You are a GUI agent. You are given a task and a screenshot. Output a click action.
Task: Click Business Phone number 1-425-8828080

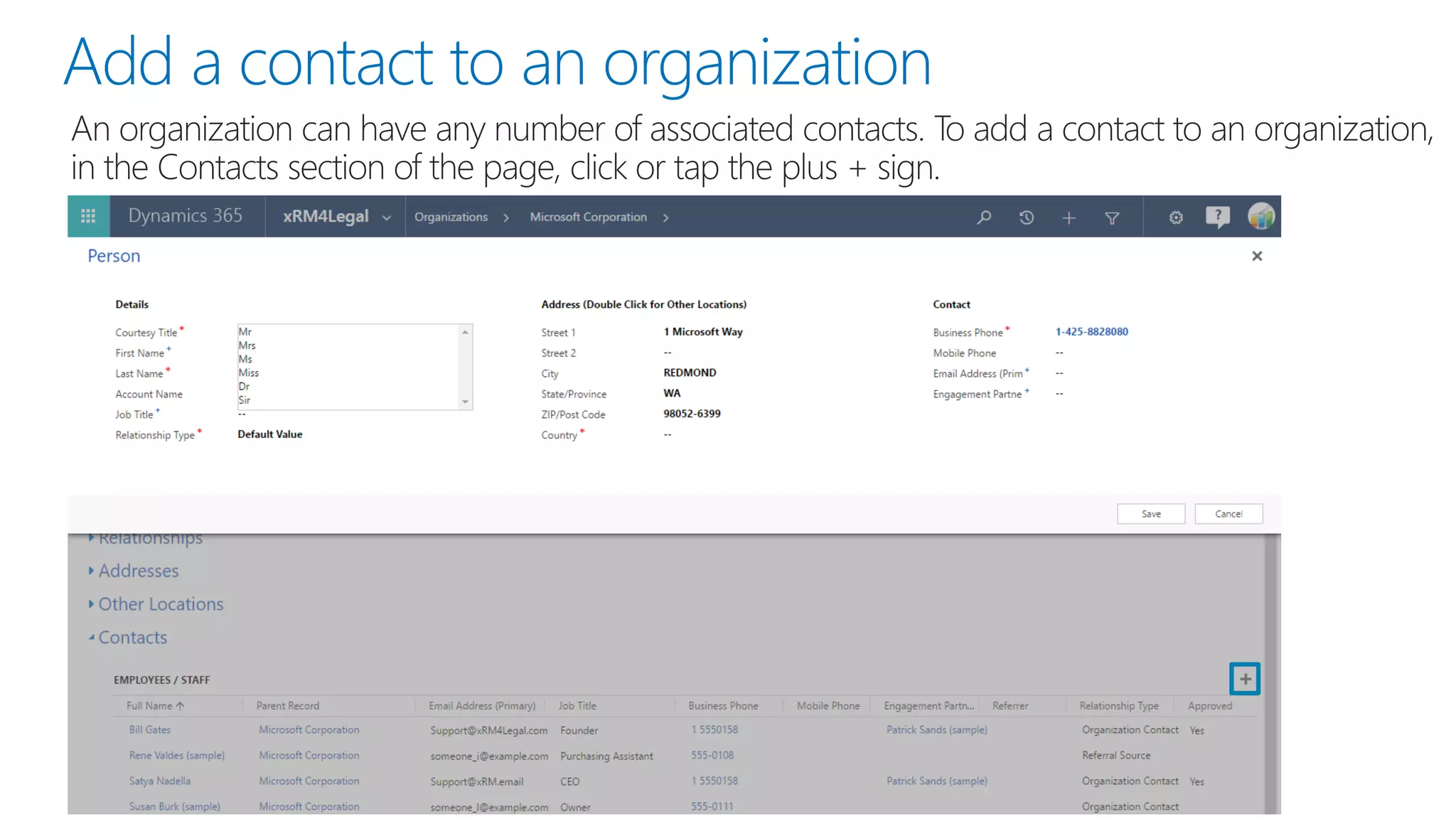click(1091, 332)
